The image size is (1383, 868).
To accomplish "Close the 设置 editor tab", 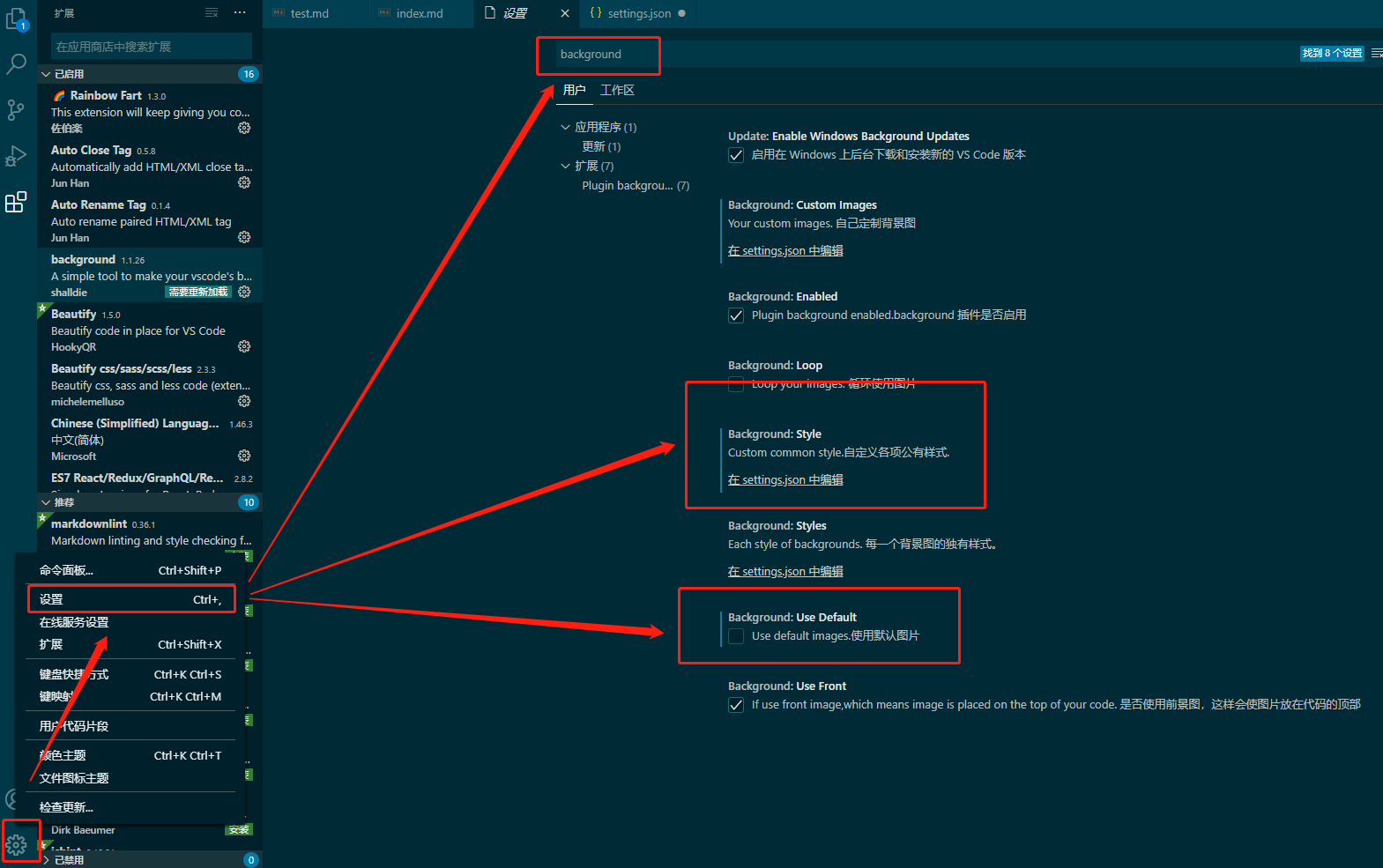I will pyautogui.click(x=565, y=13).
